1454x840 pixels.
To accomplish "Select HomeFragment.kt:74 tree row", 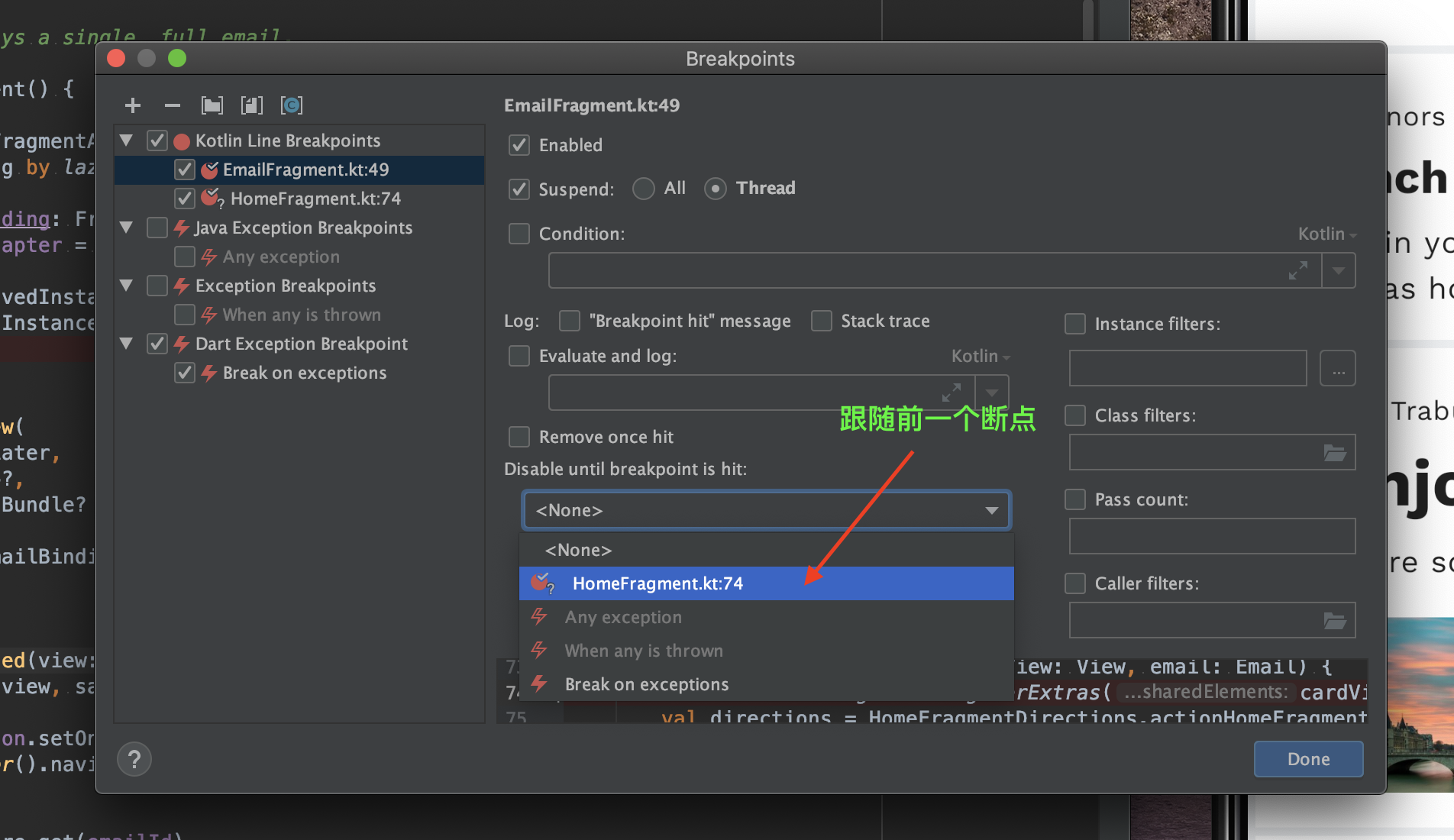I will 299,199.
